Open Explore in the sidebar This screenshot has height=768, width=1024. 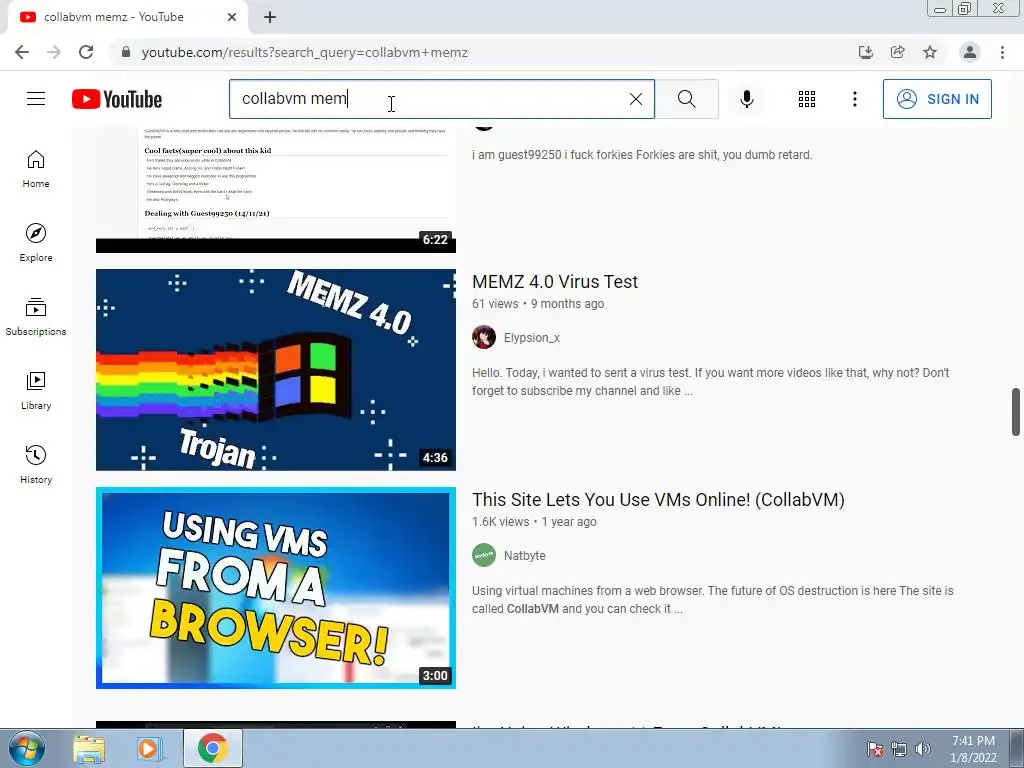click(36, 243)
